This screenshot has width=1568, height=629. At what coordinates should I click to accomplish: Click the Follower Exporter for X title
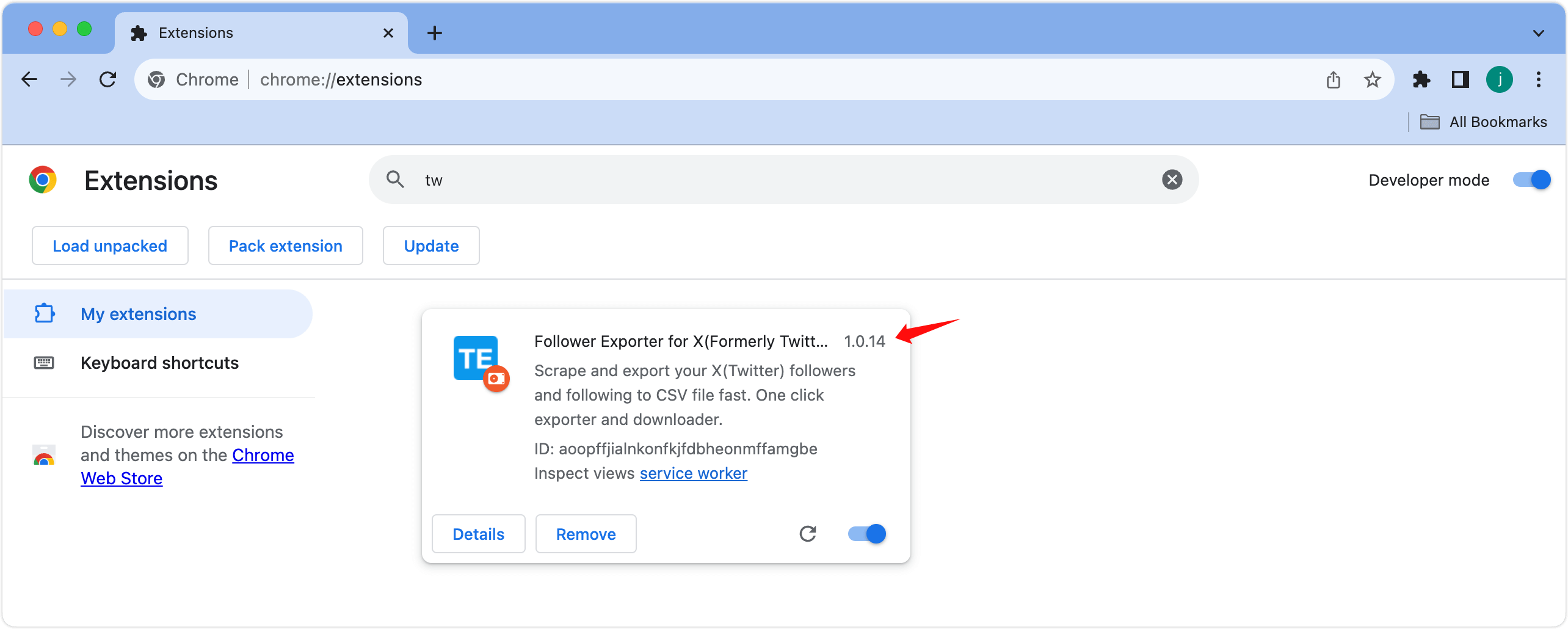click(681, 341)
